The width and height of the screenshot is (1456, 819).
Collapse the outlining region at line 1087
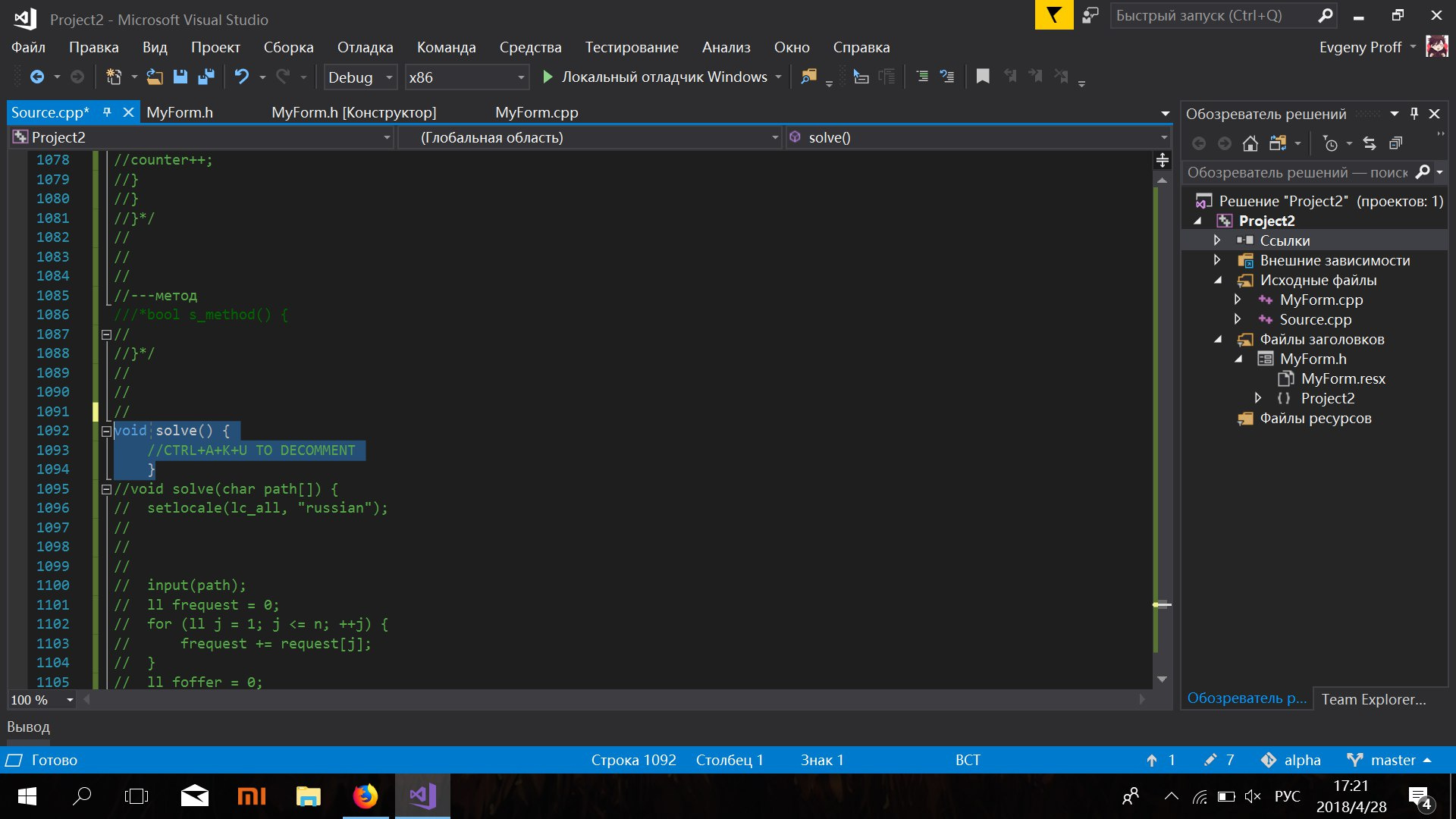point(106,334)
